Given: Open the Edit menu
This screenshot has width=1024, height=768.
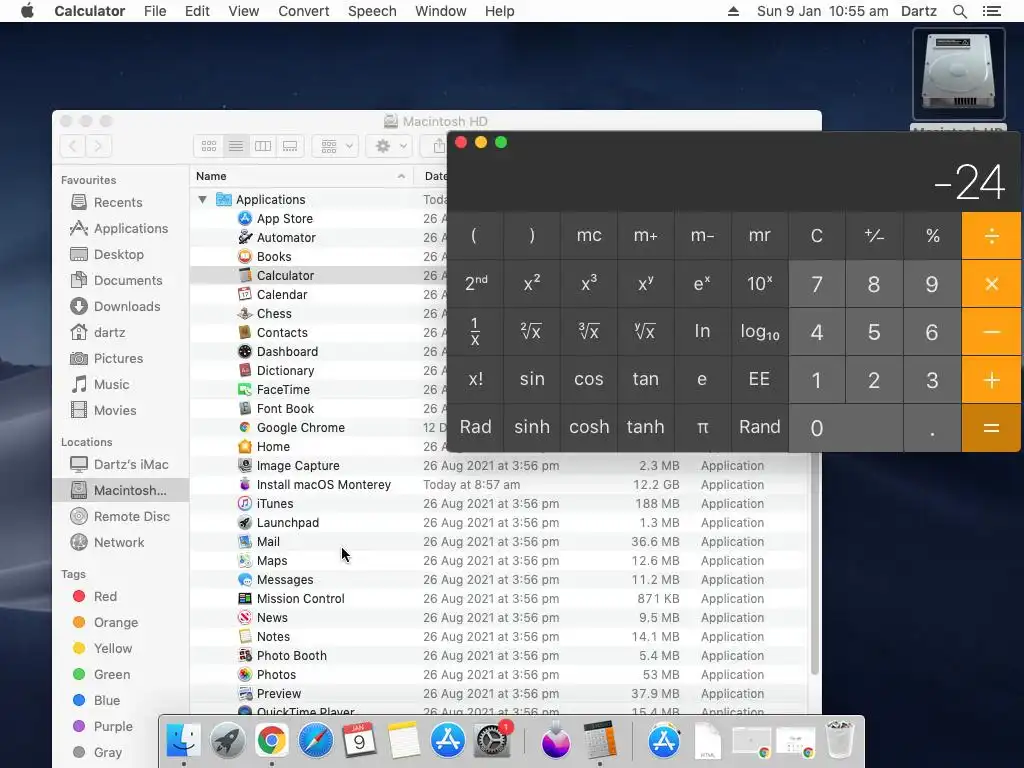Looking at the screenshot, I should coord(197,11).
